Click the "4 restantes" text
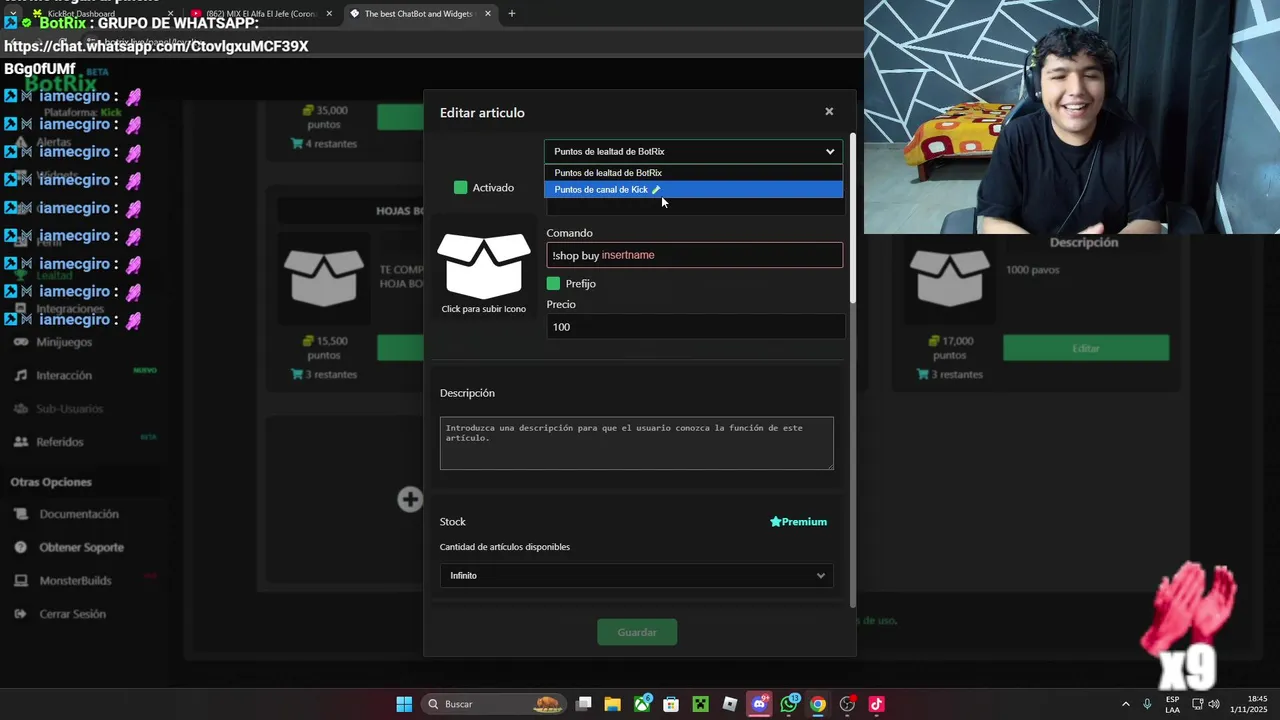 [x=331, y=143]
